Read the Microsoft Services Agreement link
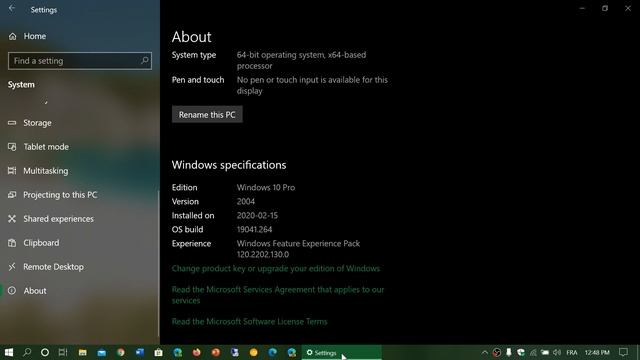640x360 pixels. 278,295
